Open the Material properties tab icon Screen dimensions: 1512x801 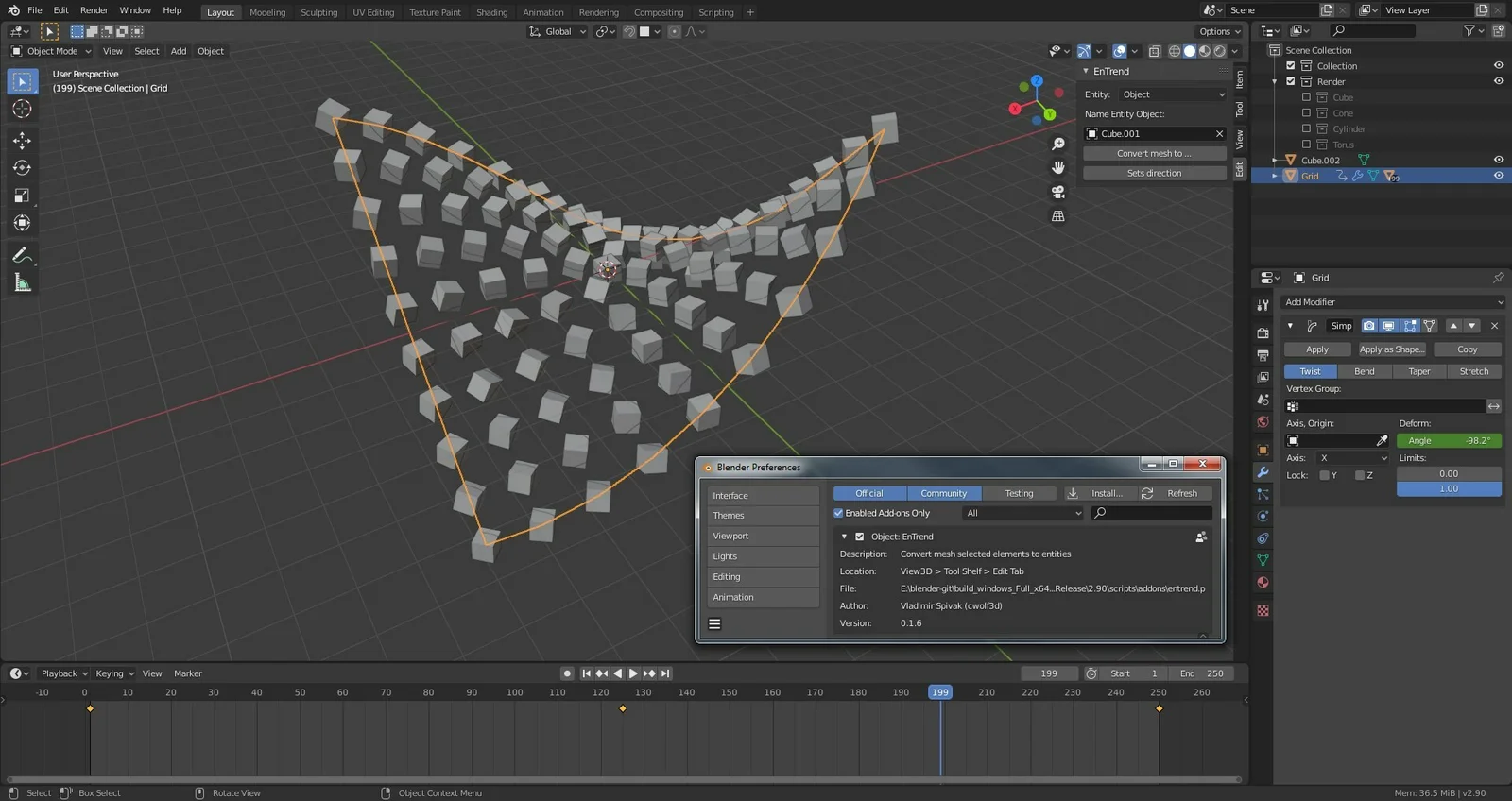[x=1263, y=583]
